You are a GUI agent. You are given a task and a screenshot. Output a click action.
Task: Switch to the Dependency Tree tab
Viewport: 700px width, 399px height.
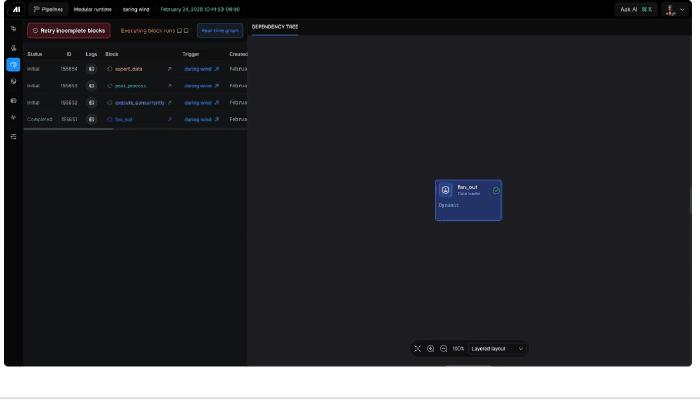click(275, 27)
